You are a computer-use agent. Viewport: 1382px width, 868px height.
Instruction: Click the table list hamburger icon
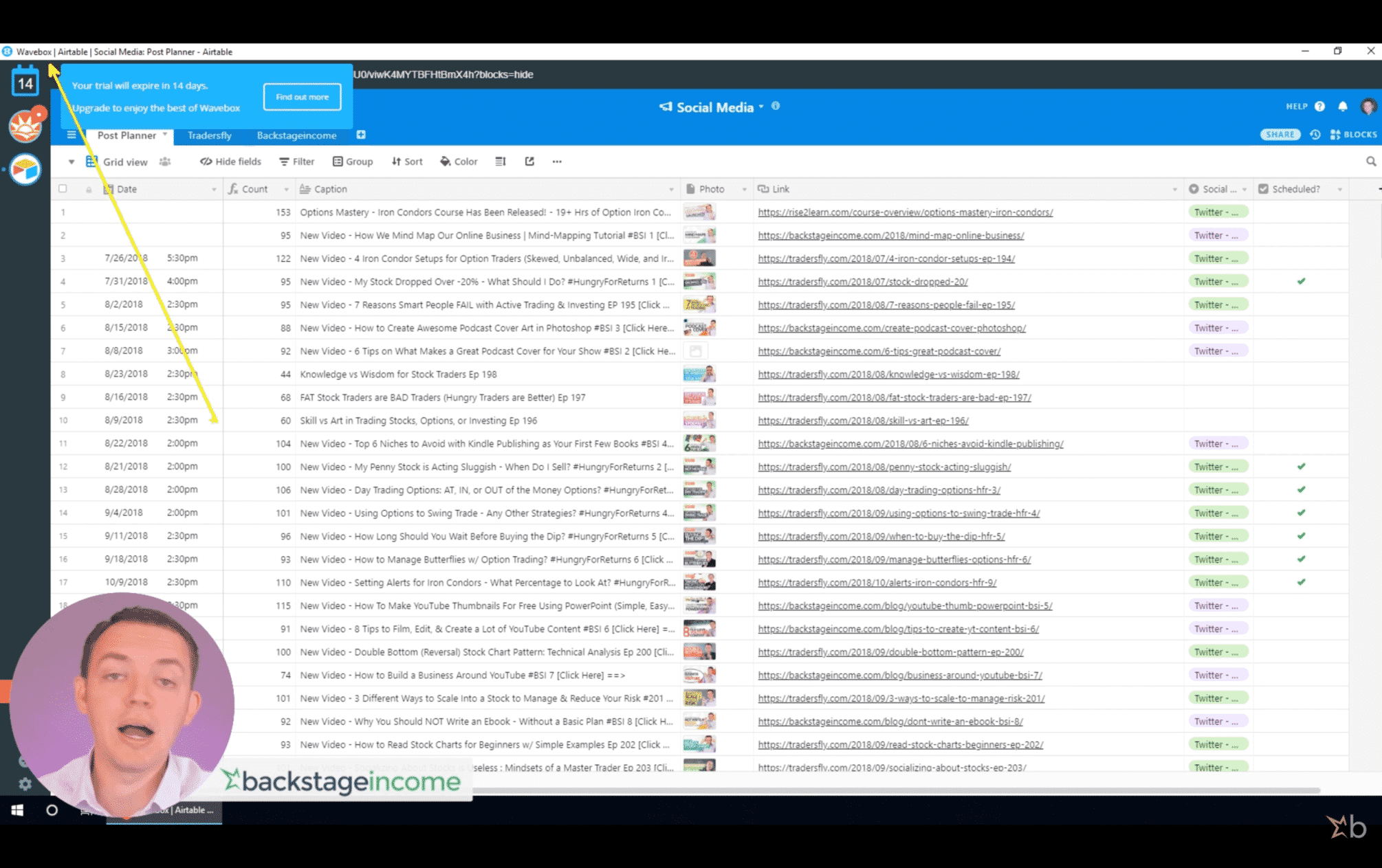[x=71, y=135]
